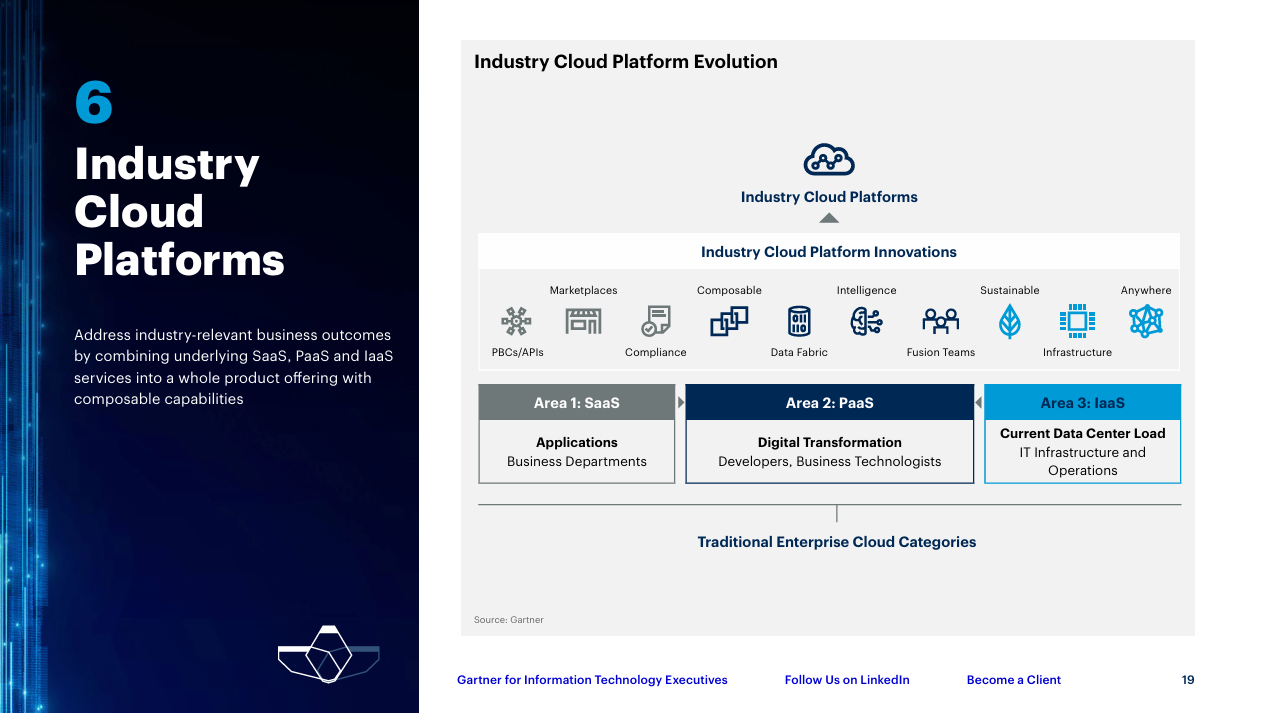Select the Anywhere globe network icon
Image resolution: width=1269 pixels, height=713 pixels.
click(x=1146, y=321)
